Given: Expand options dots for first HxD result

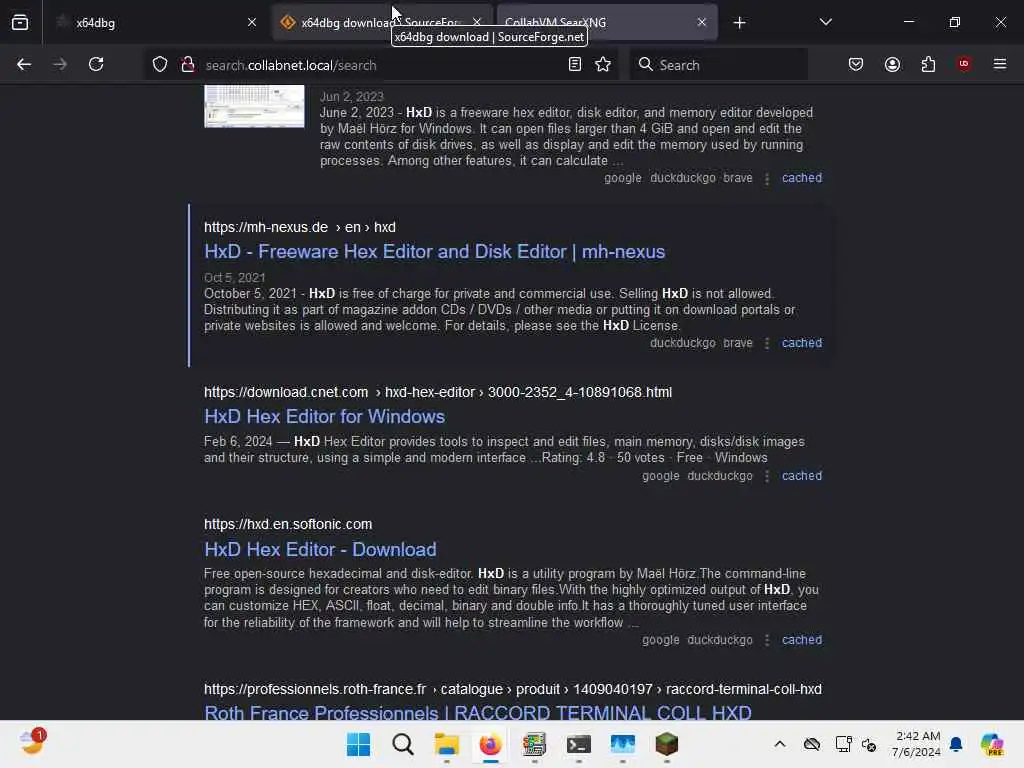Looking at the screenshot, I should pos(767,178).
